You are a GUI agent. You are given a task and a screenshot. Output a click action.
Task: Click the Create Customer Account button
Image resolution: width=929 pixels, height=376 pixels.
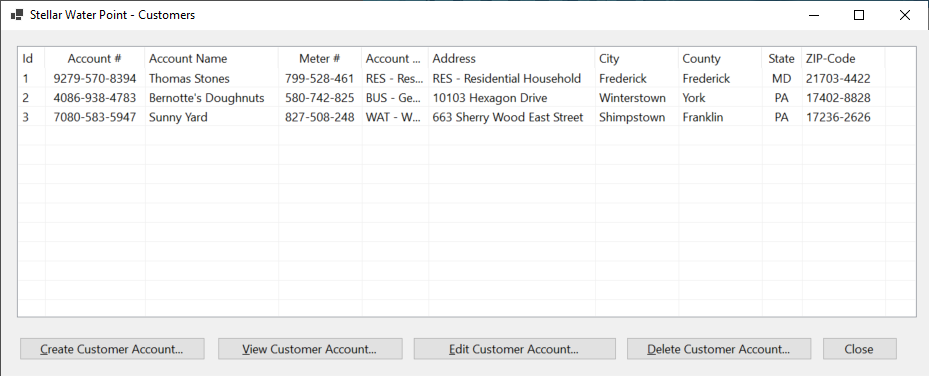[112, 349]
